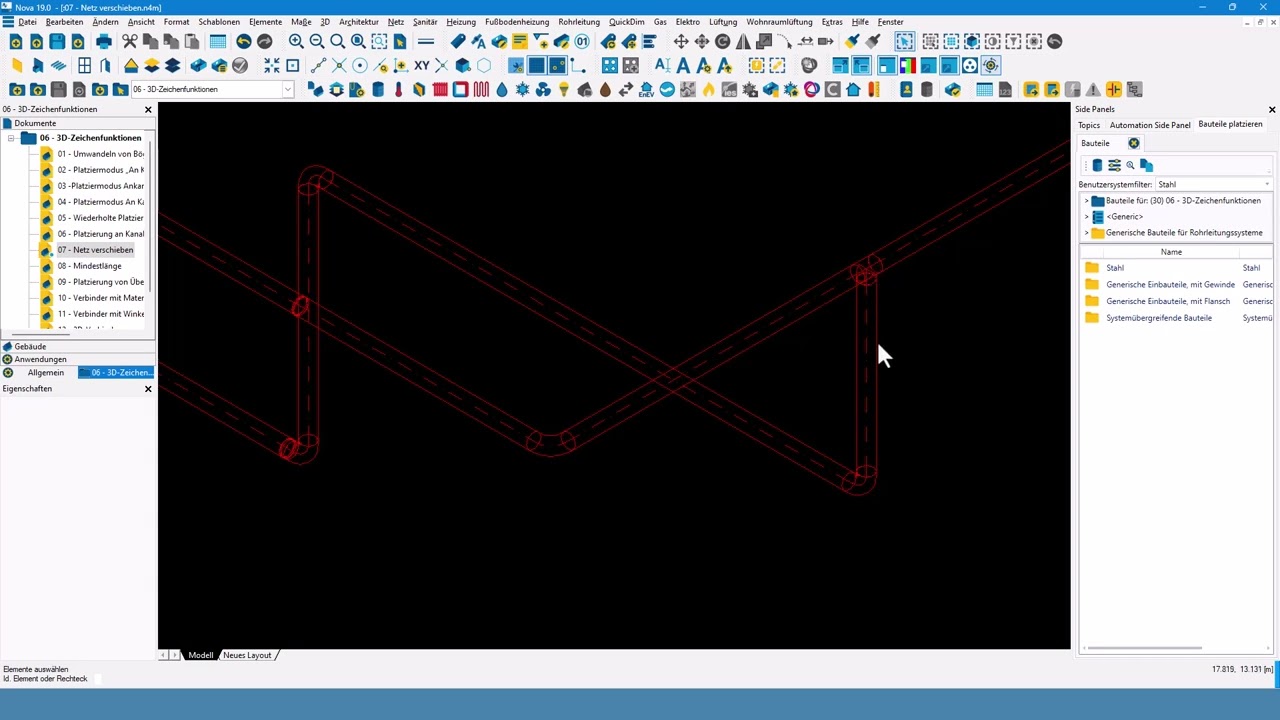Click the blue copy documents icon in Bauteile panel
The image size is (1280, 720).
tap(1146, 165)
